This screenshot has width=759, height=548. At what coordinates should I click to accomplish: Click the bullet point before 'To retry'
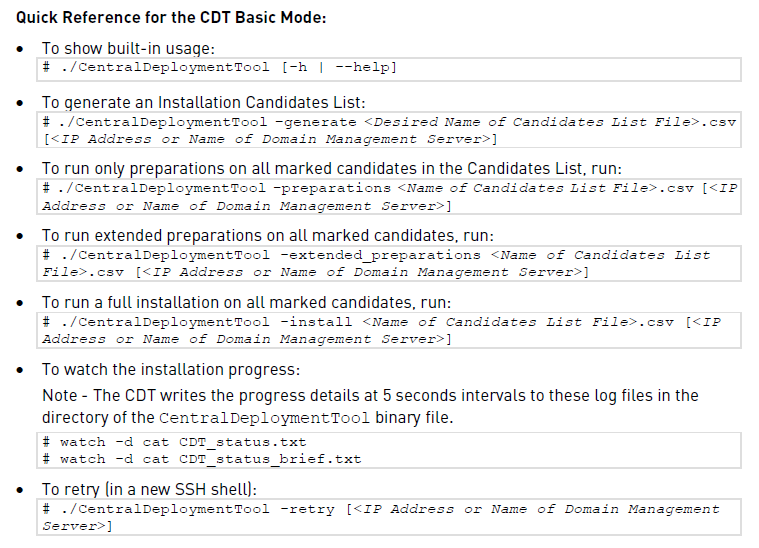pos(20,490)
